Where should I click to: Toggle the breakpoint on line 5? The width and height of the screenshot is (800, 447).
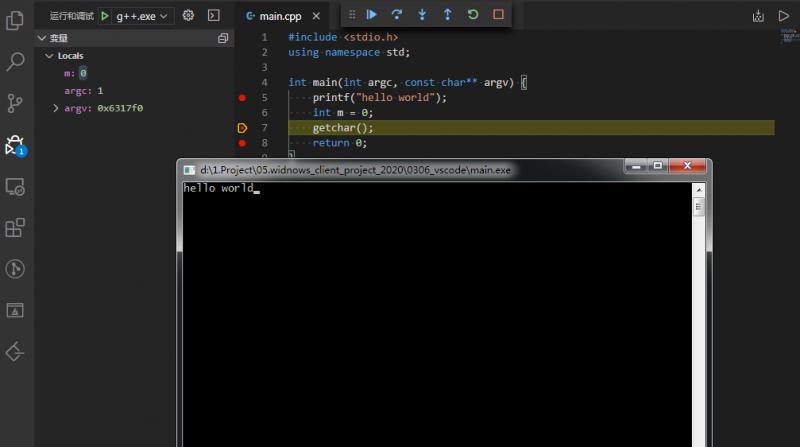coord(242,97)
